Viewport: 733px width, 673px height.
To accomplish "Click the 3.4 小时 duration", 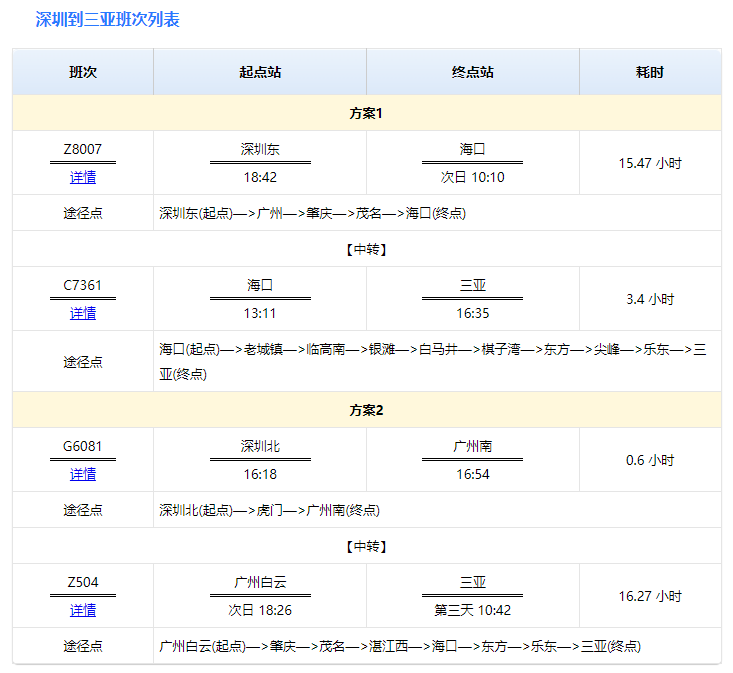I will [650, 299].
